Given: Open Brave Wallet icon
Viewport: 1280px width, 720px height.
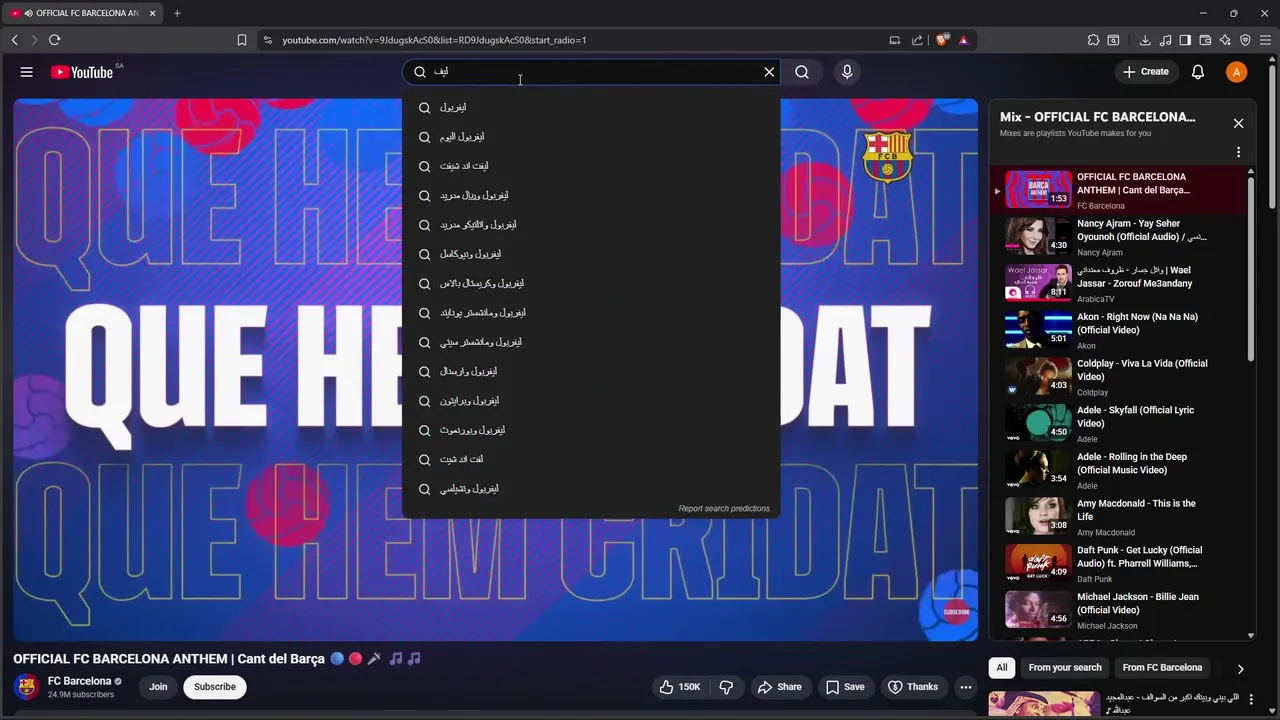Looking at the screenshot, I should tap(1205, 40).
